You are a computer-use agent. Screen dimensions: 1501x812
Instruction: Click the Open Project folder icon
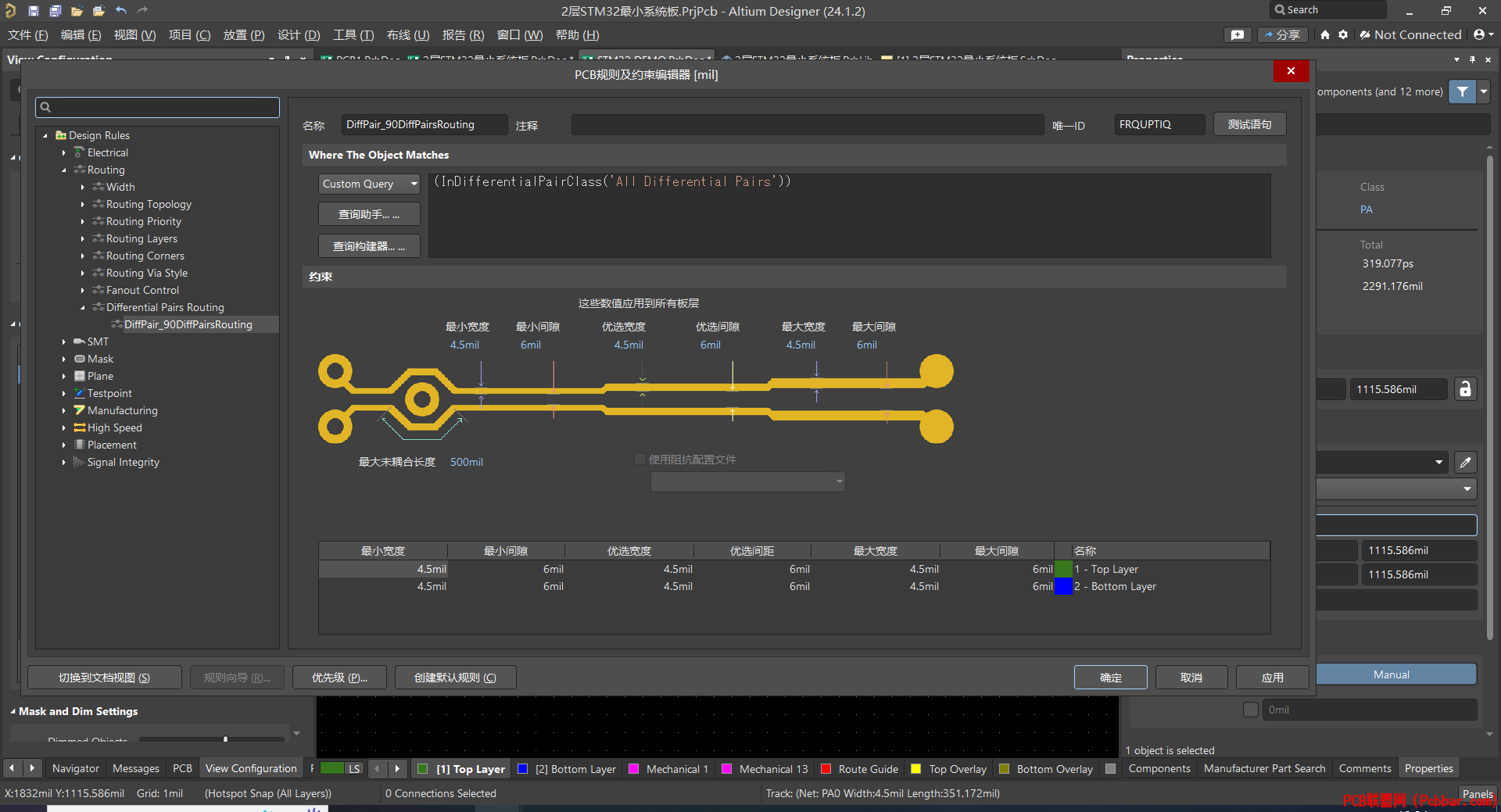click(x=99, y=11)
